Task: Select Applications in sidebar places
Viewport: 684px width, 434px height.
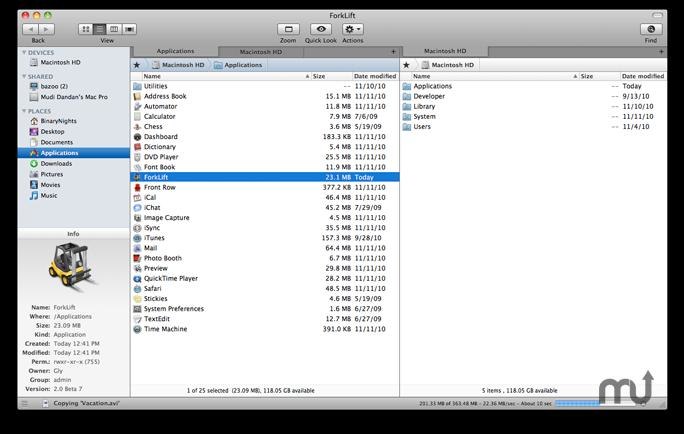Action: (74, 153)
